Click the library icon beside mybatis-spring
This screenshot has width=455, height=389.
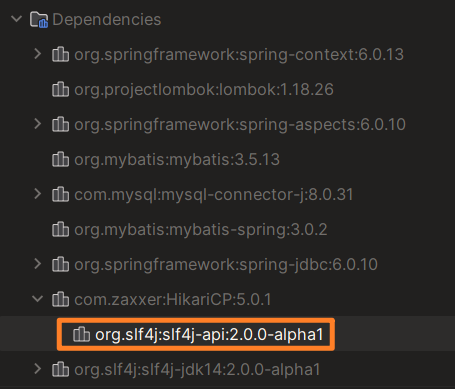[x=61, y=229]
